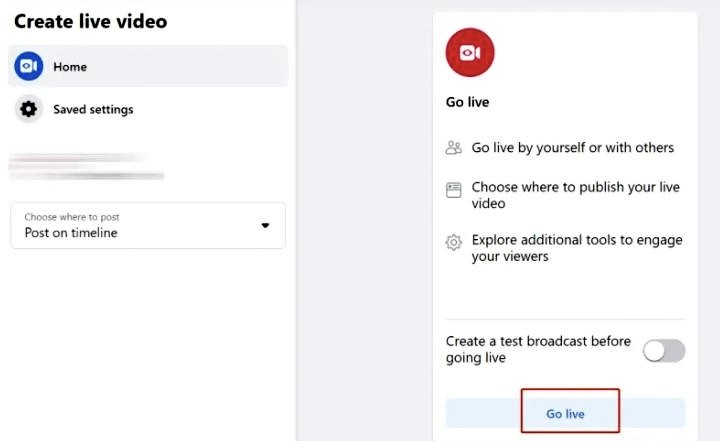Image resolution: width=720 pixels, height=441 pixels.
Task: Click the blue Home camera icon
Action: (29, 67)
